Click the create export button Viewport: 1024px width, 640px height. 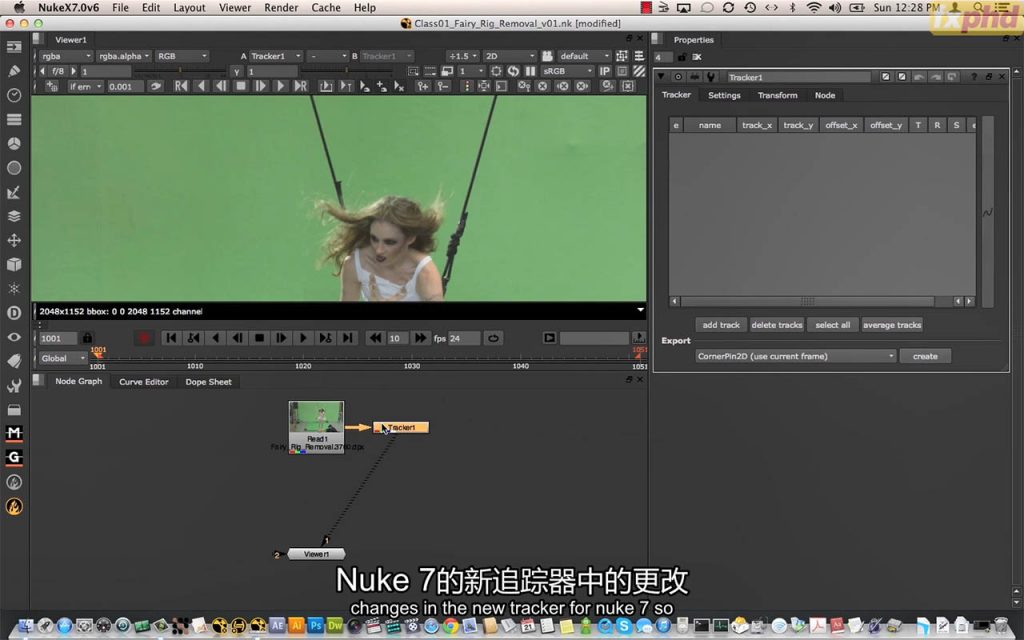[925, 356]
